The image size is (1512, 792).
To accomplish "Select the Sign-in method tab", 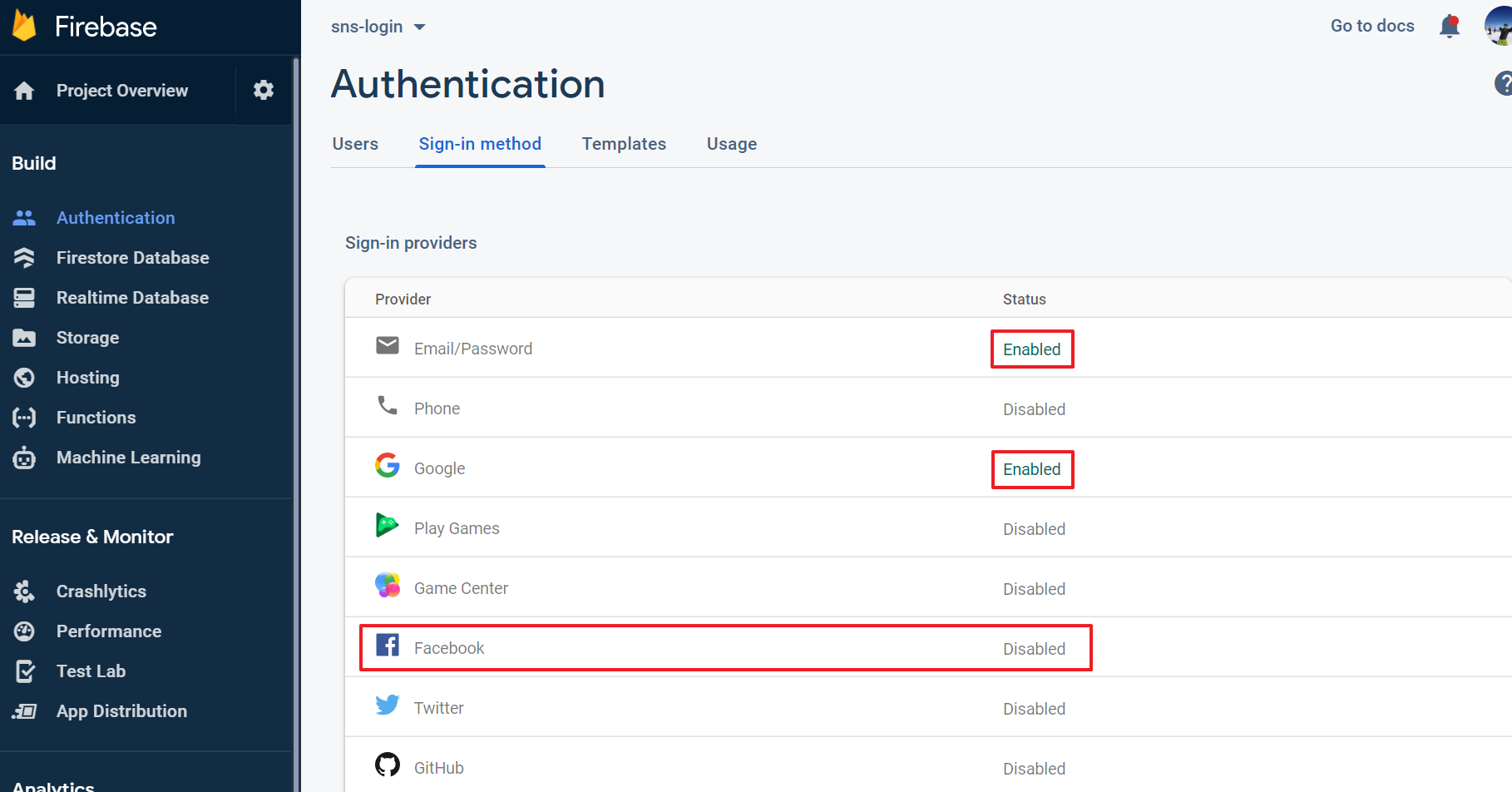I will pos(480,144).
